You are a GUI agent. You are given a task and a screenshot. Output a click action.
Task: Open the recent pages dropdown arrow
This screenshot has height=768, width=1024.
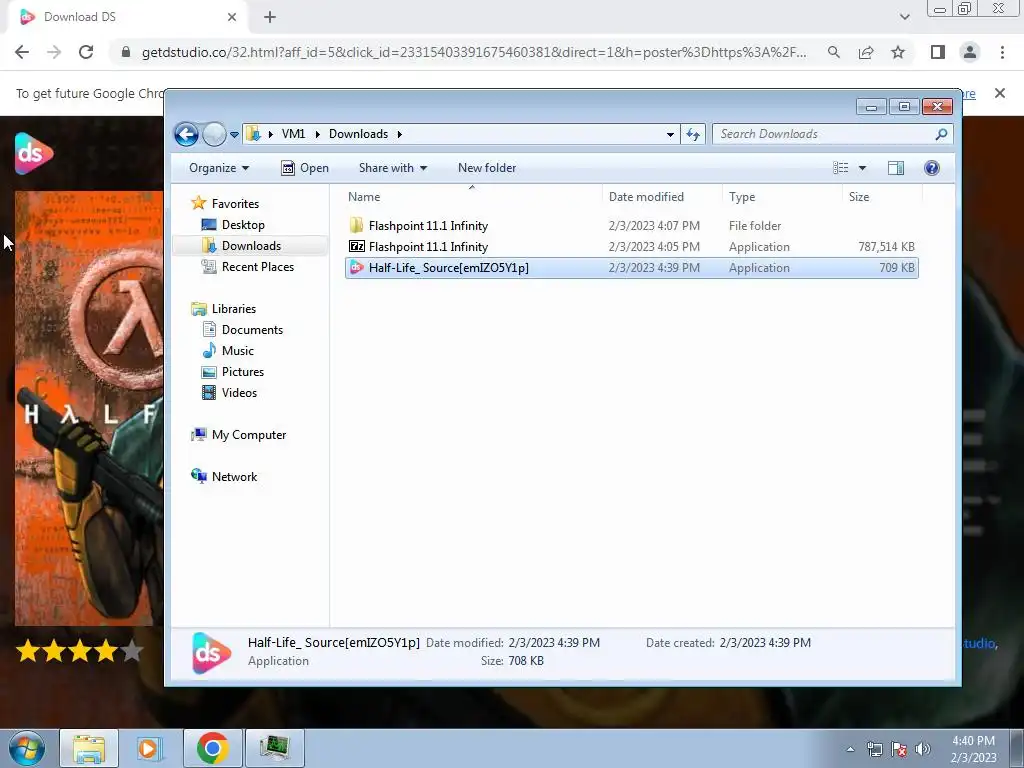tap(234, 135)
